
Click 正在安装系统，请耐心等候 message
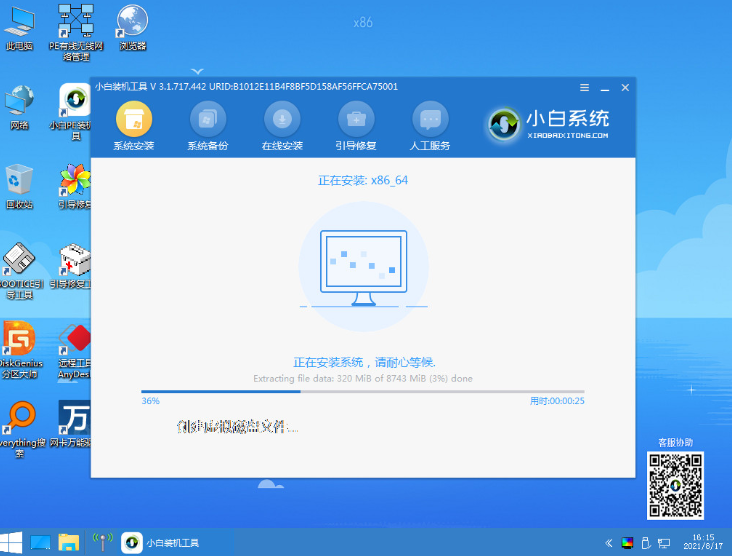click(x=364, y=362)
